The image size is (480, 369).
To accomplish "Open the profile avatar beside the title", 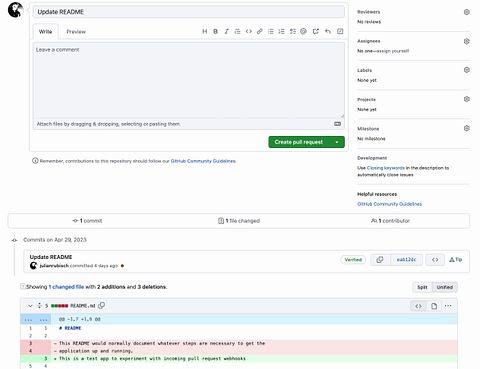I will click(x=15, y=10).
